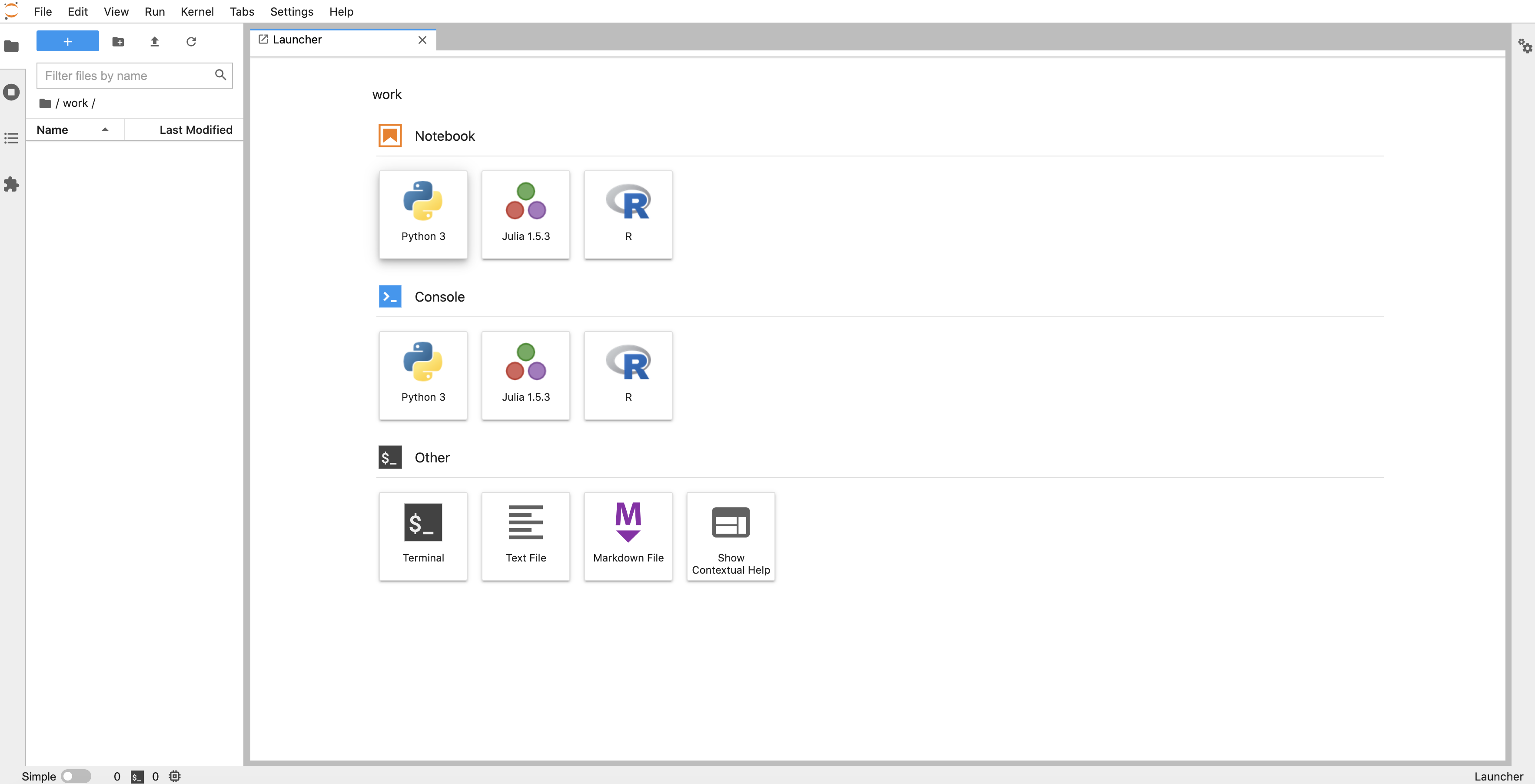Toggle Simple interface mode switch
The height and width of the screenshot is (784, 1535).
pyautogui.click(x=76, y=776)
